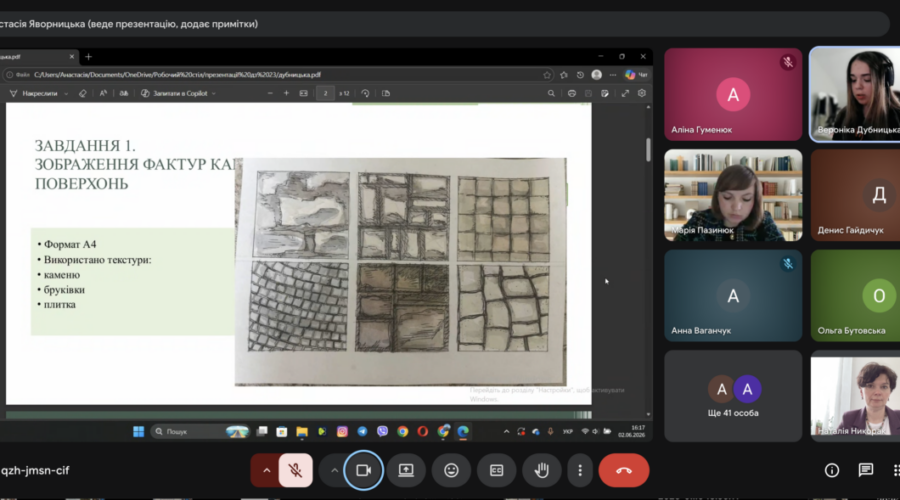900x500 pixels.
Task: Click slide heading ЗАВДАННЯ 1.
Action: tap(85, 146)
